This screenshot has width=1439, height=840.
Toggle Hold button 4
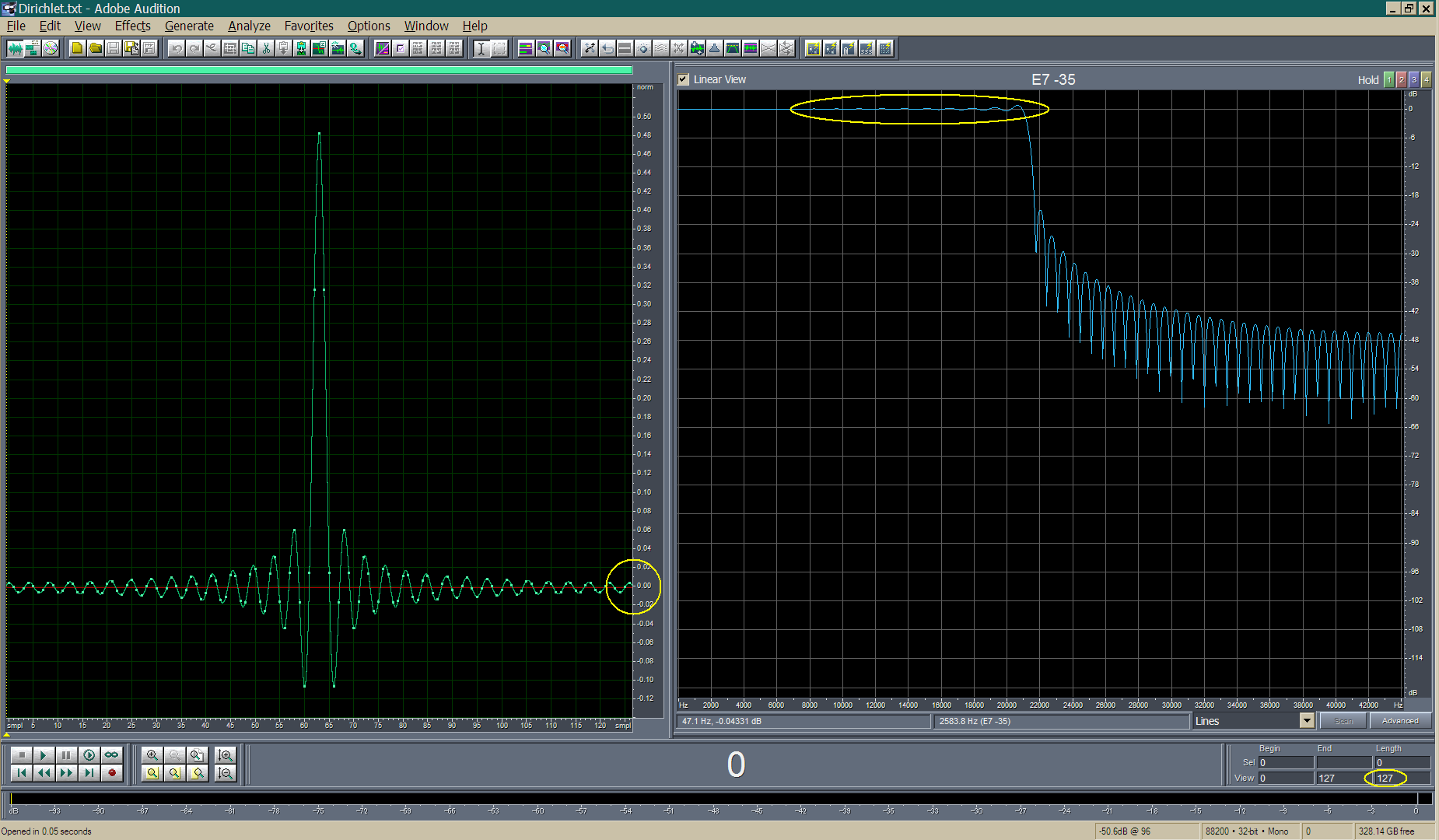pyautogui.click(x=1427, y=80)
